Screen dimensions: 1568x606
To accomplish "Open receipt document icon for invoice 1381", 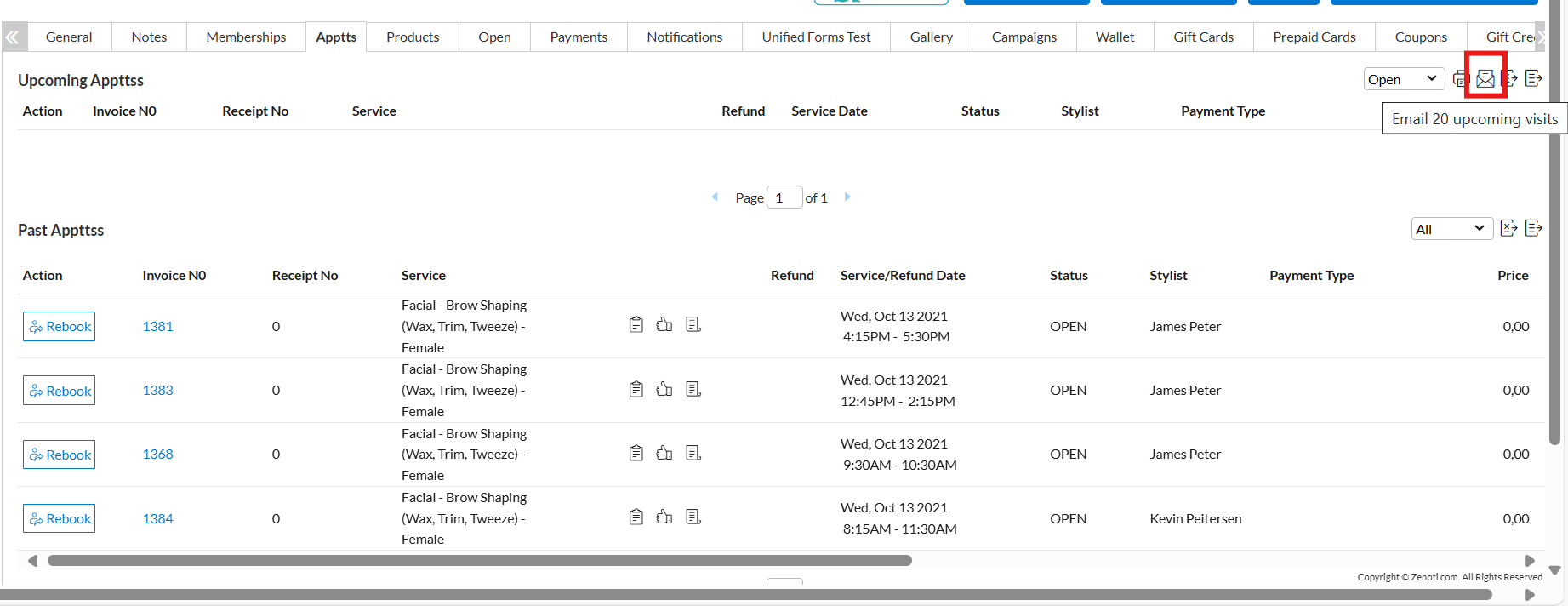I will pos(693,324).
